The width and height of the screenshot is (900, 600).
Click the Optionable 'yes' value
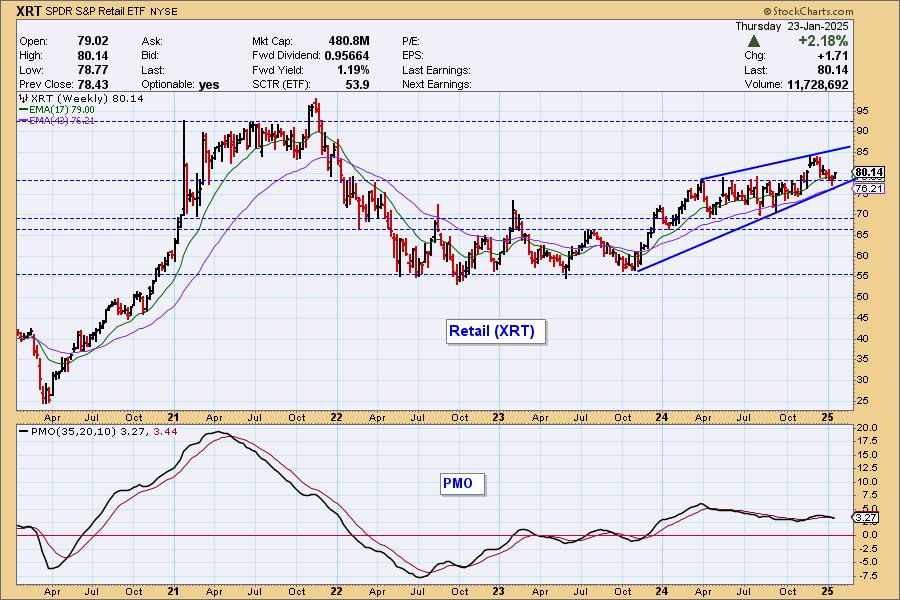(x=209, y=84)
